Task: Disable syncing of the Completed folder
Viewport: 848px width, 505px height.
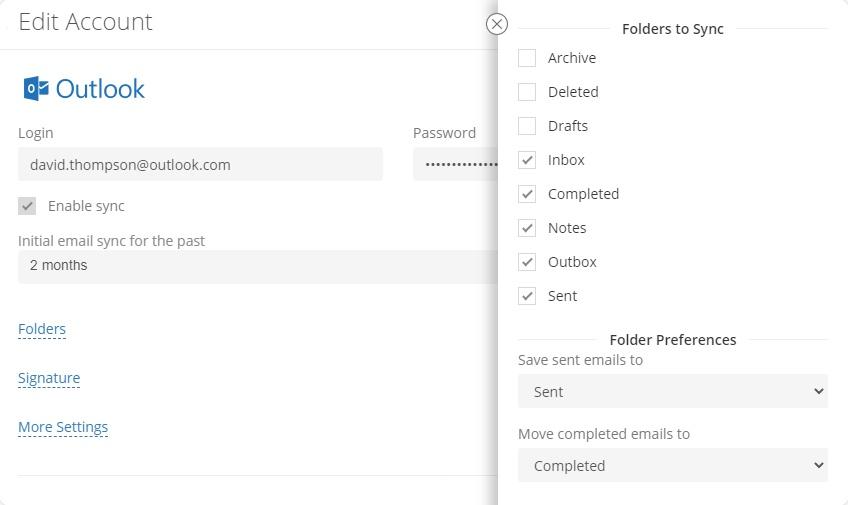Action: pyautogui.click(x=527, y=194)
